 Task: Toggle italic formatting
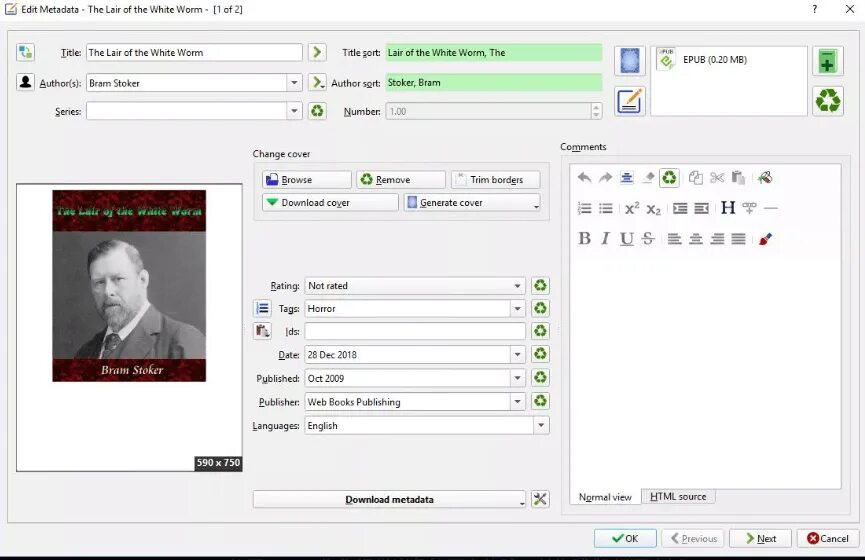[x=606, y=238]
